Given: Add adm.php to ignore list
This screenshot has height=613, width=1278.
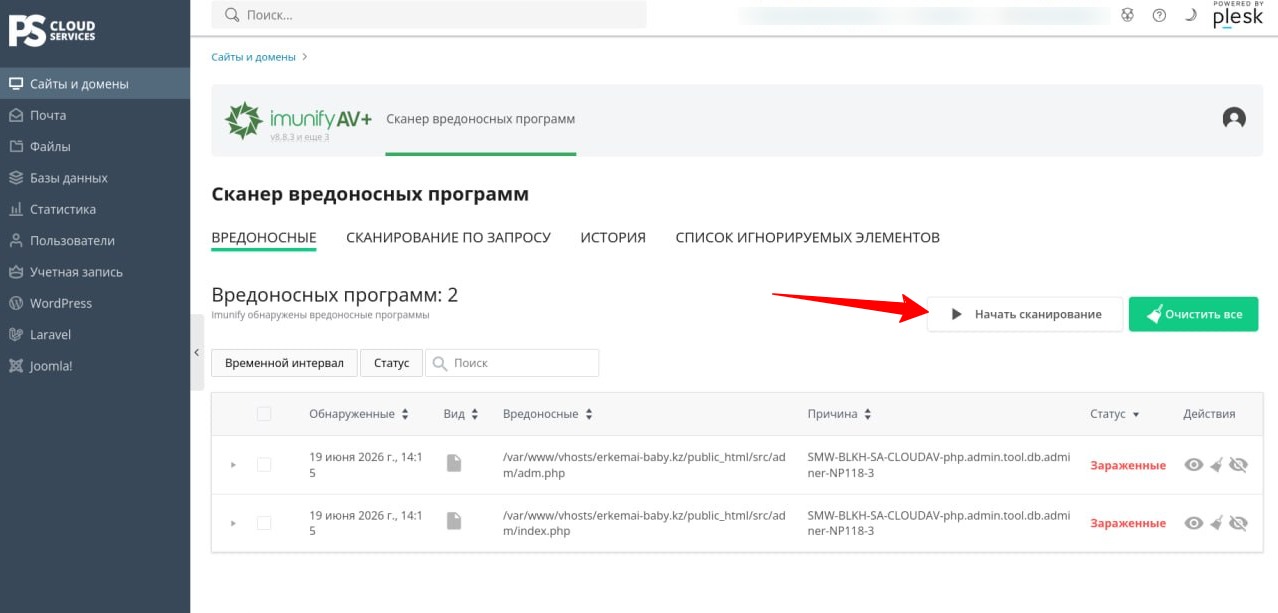Looking at the screenshot, I should tap(1238, 465).
